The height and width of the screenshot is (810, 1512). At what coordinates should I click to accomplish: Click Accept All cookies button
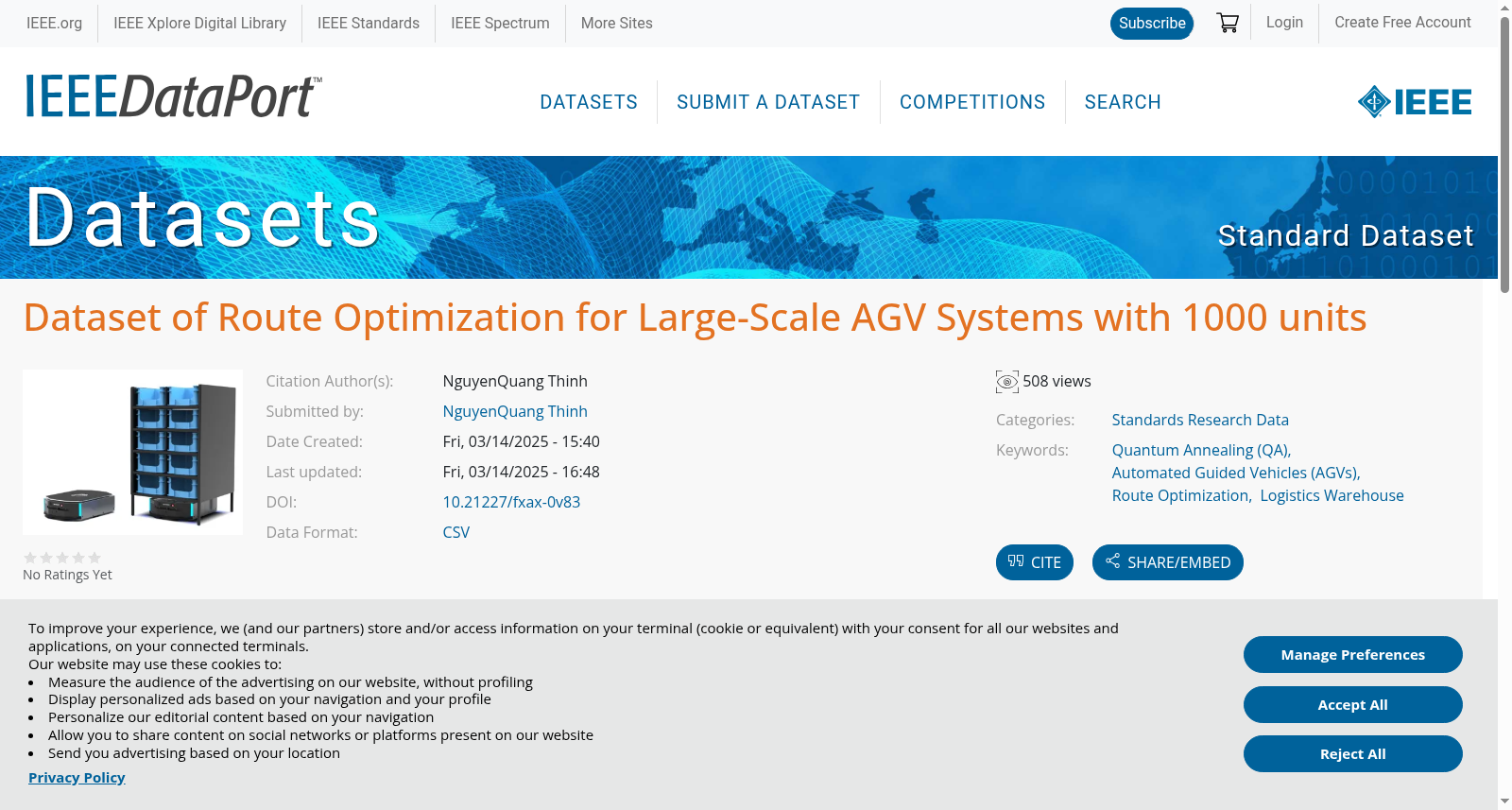click(x=1353, y=705)
